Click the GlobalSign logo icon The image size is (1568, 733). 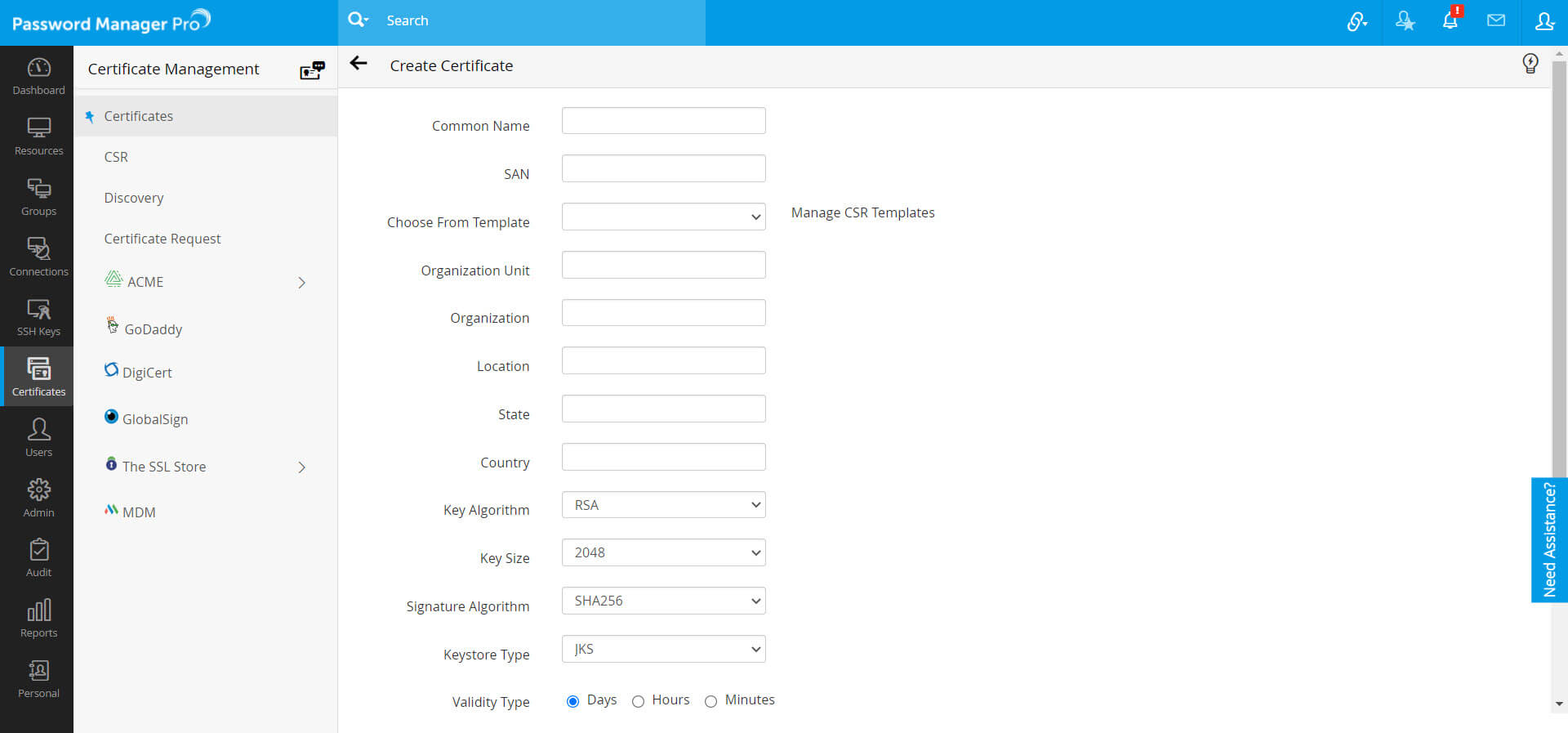(x=111, y=416)
